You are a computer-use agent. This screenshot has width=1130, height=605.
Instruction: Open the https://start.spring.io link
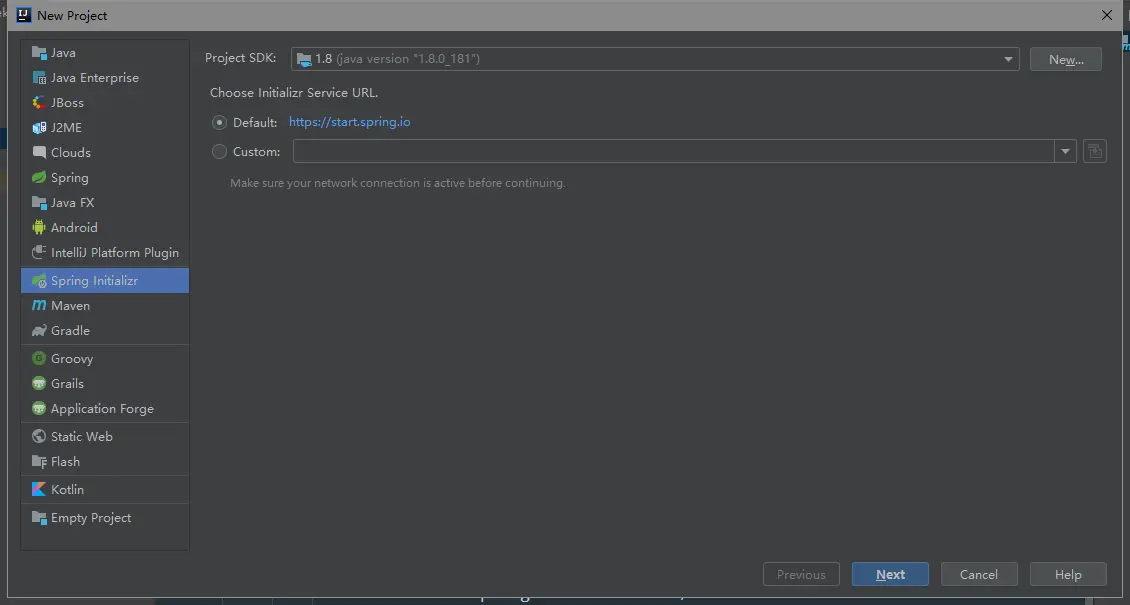click(x=350, y=122)
